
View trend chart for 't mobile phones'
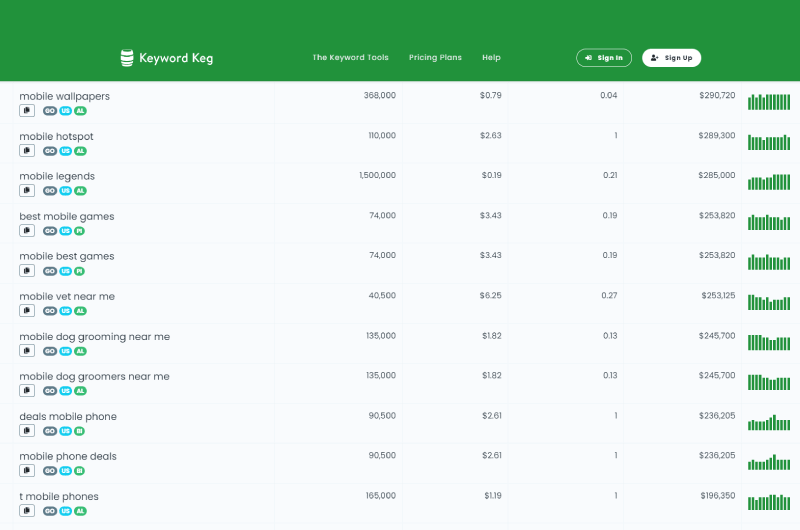tap(769, 502)
